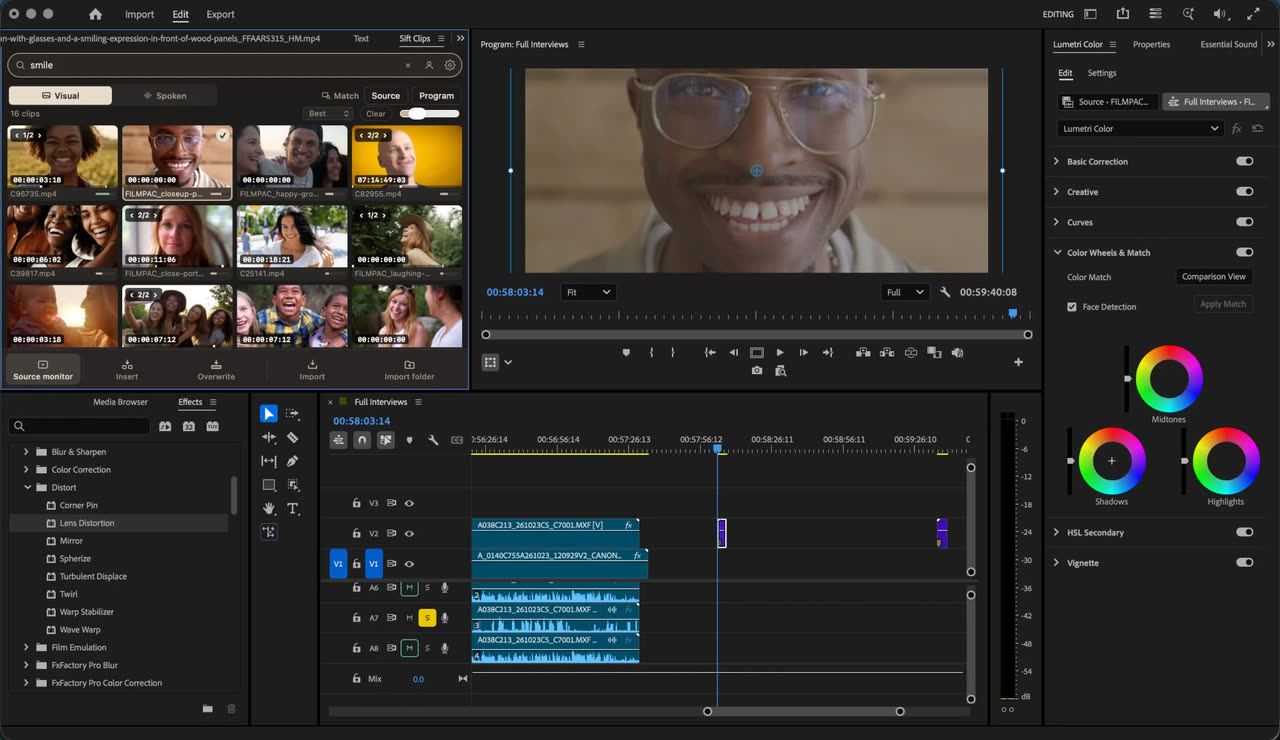Expand the Blur & Sharpen folder
Image resolution: width=1280 pixels, height=740 pixels.
tap(27, 452)
